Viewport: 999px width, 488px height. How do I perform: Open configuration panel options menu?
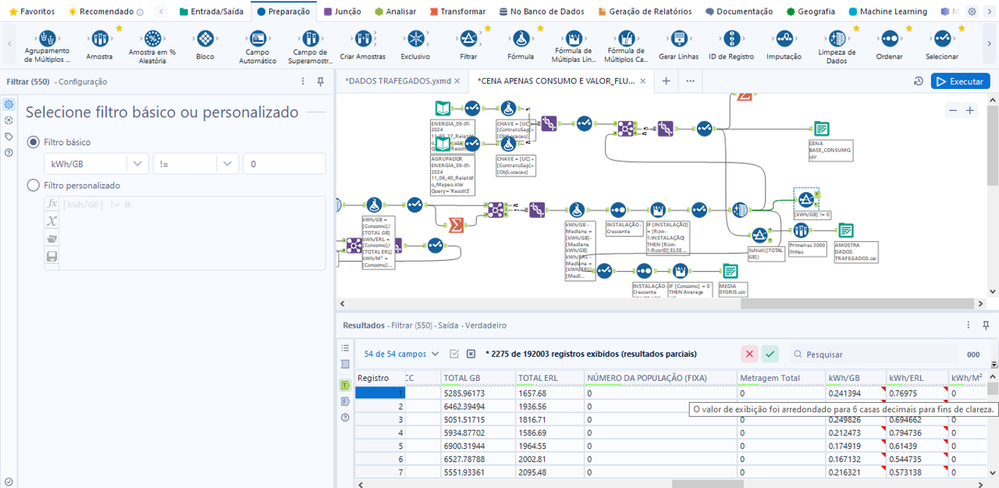point(303,82)
